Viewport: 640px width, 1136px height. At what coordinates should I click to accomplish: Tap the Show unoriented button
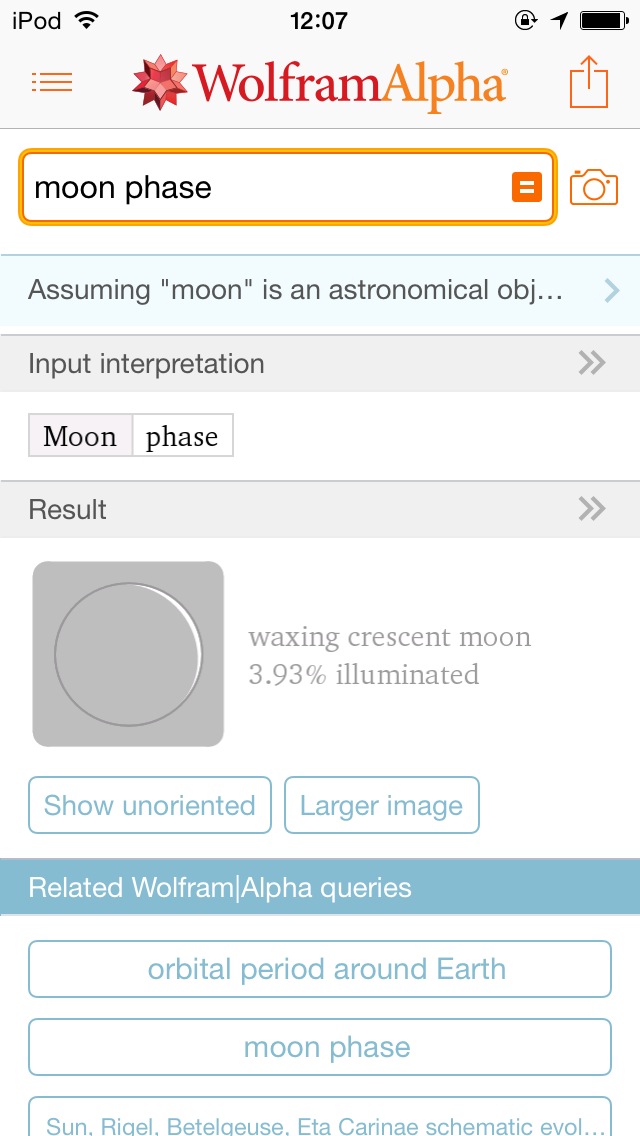point(150,805)
